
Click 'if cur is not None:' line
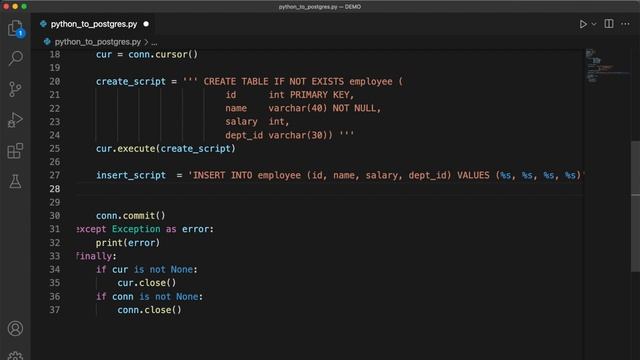[x=147, y=269]
